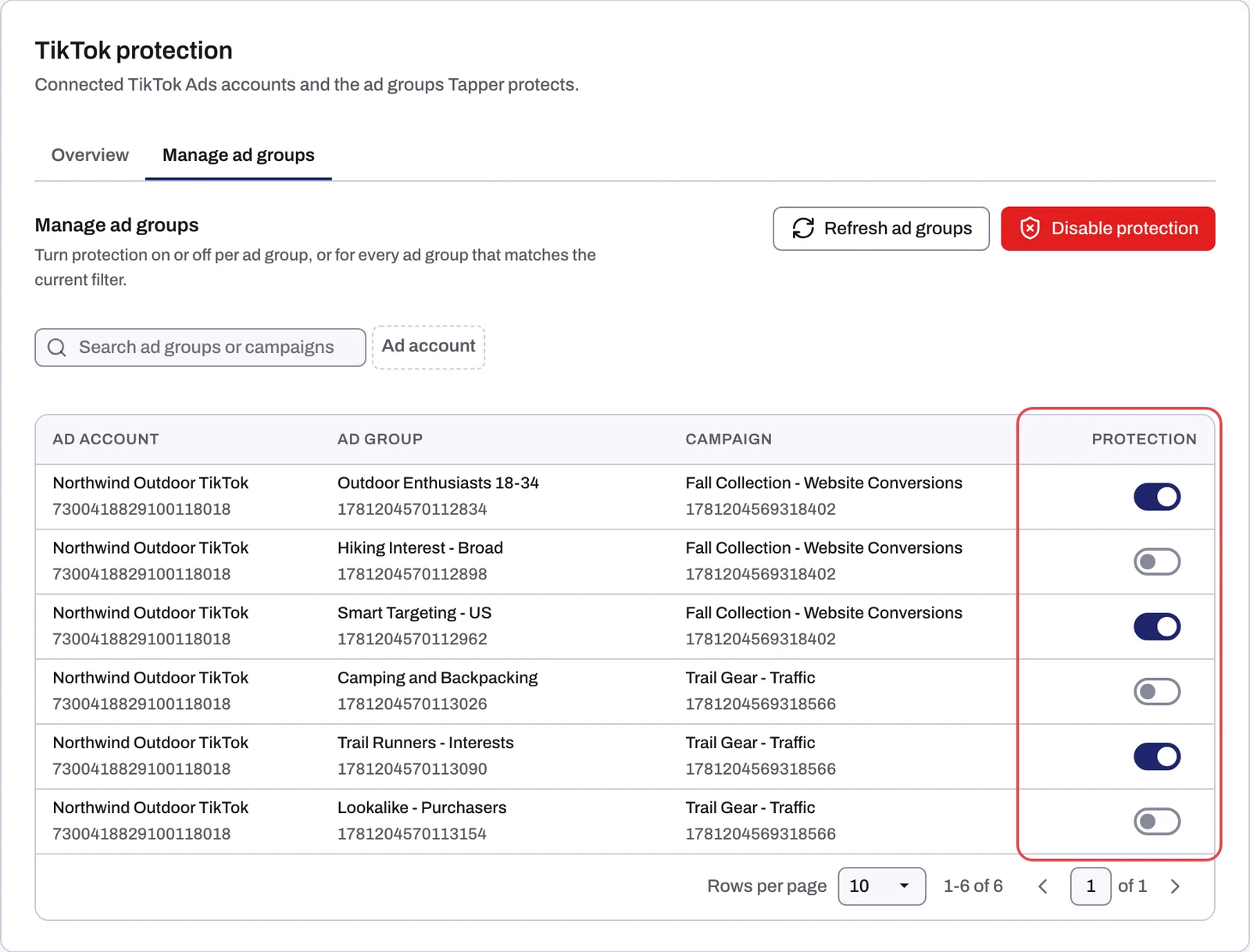Click ad group ID 1781204570113154

[x=412, y=834]
